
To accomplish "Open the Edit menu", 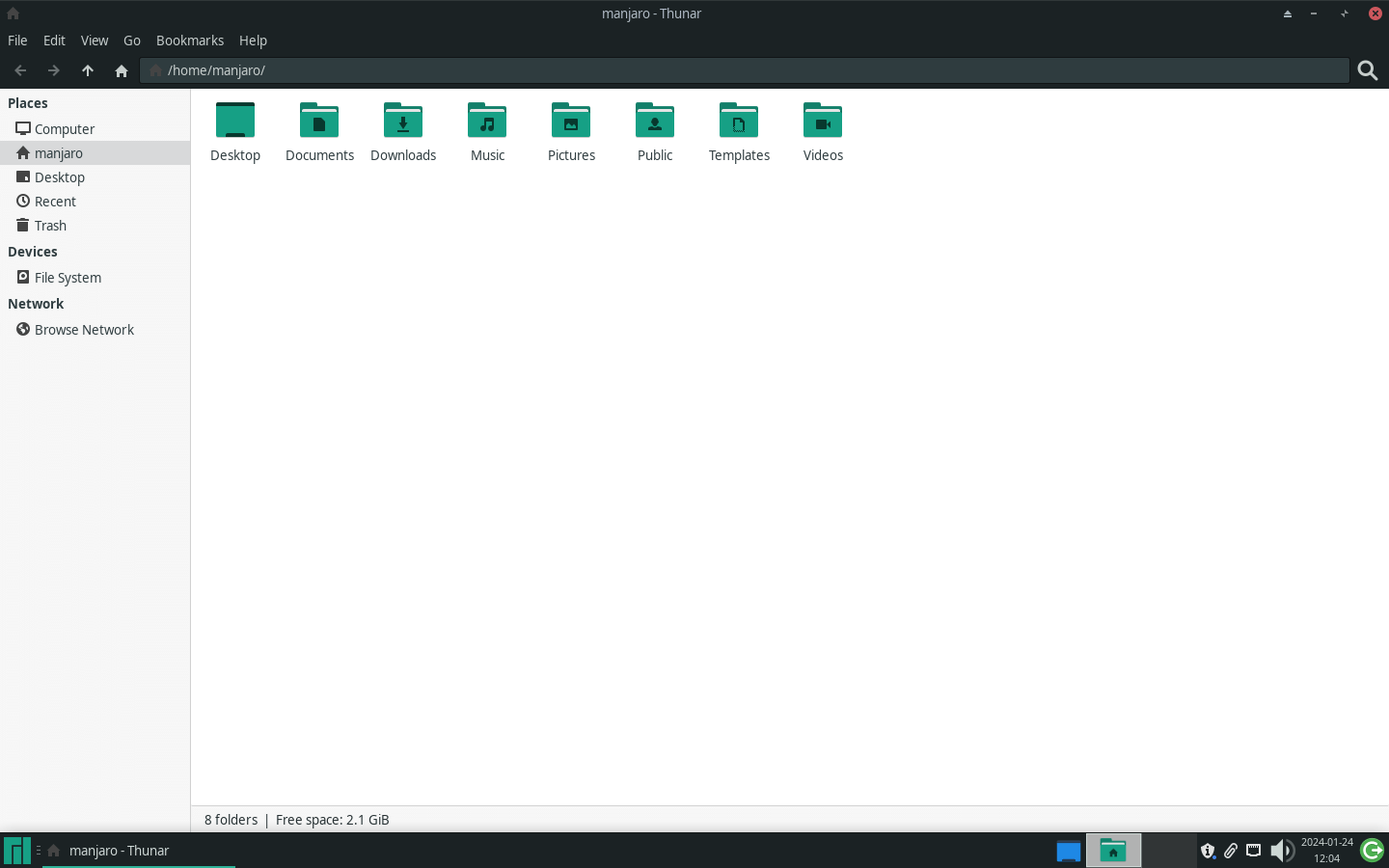I will click(54, 40).
